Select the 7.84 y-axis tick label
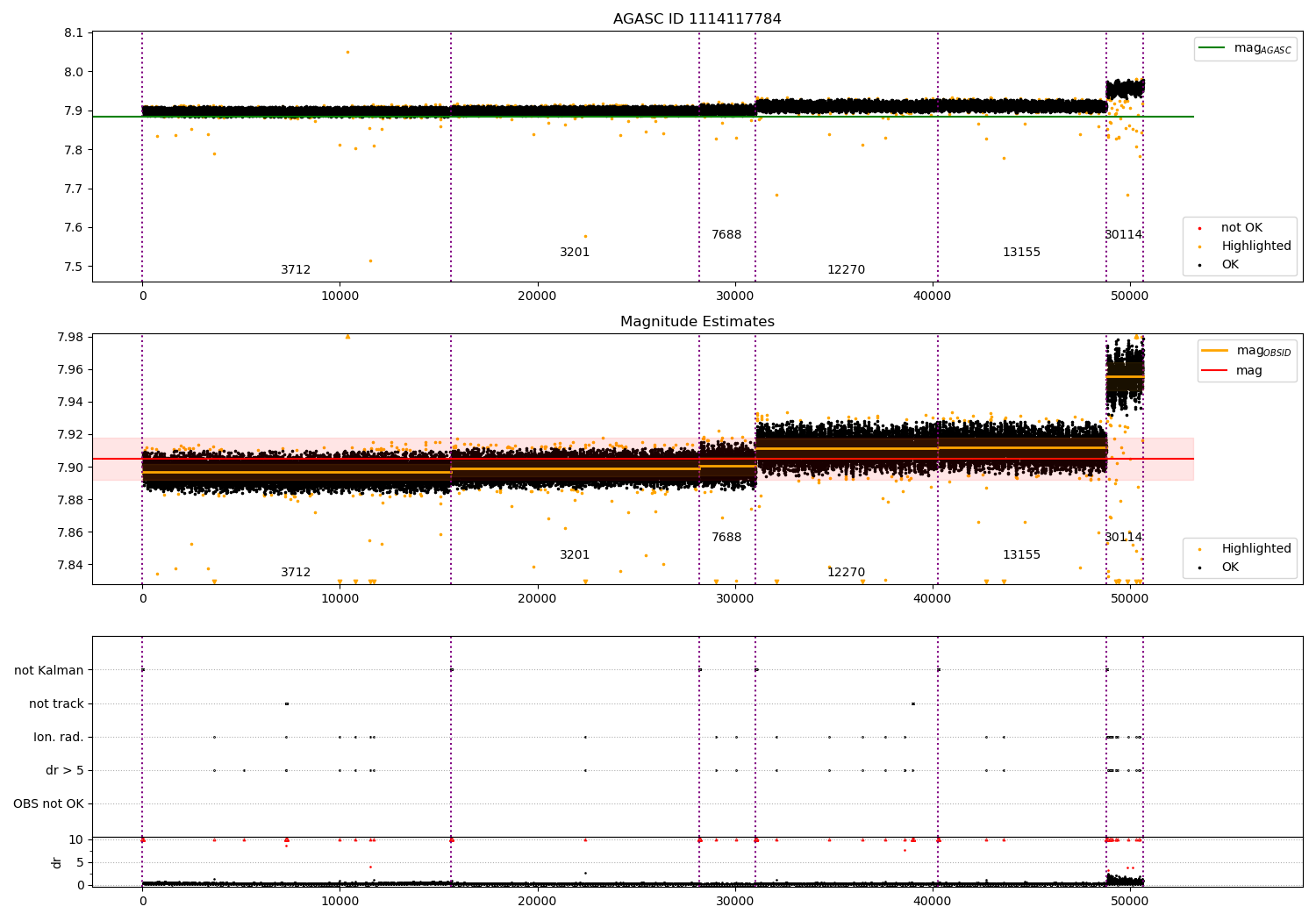This screenshot has height=921, width=1316. tap(71, 565)
